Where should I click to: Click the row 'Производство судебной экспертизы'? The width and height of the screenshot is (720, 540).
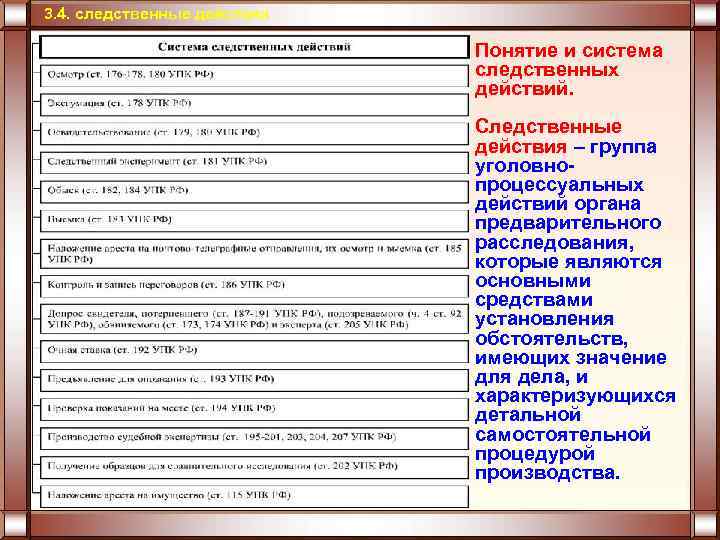coord(254,438)
